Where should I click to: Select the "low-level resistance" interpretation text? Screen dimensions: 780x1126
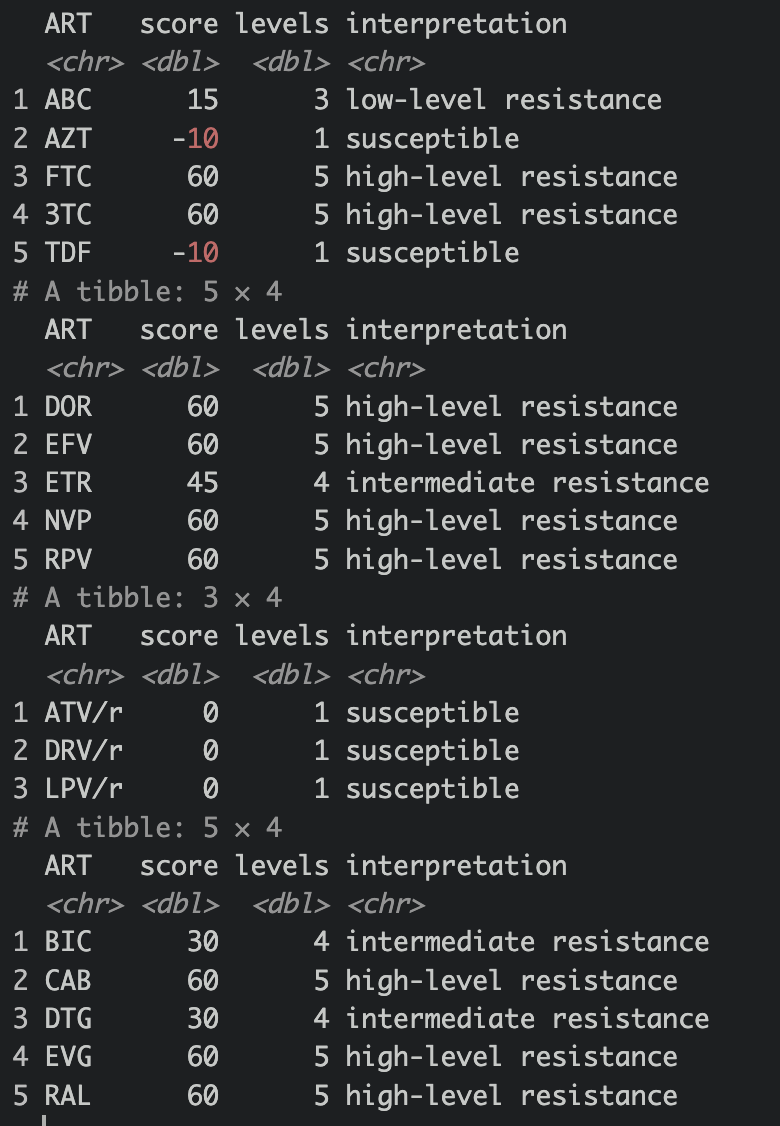coord(503,100)
